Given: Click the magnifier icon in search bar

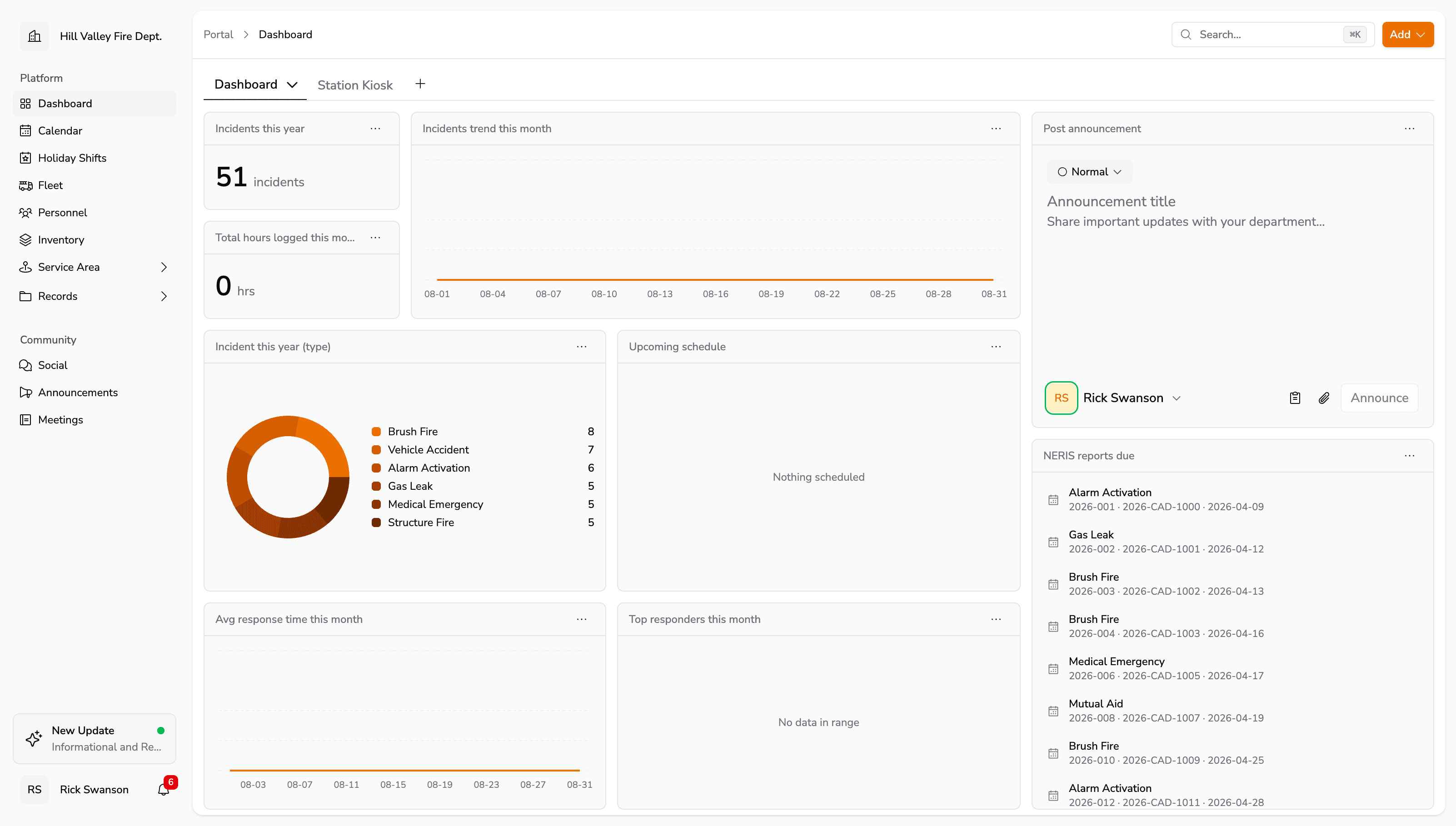Looking at the screenshot, I should pos(1186,35).
